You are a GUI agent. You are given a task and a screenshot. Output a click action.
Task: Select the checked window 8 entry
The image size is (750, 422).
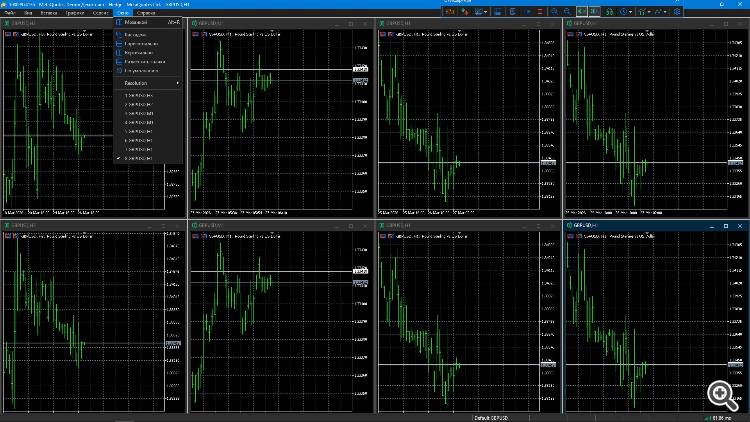[148, 158]
